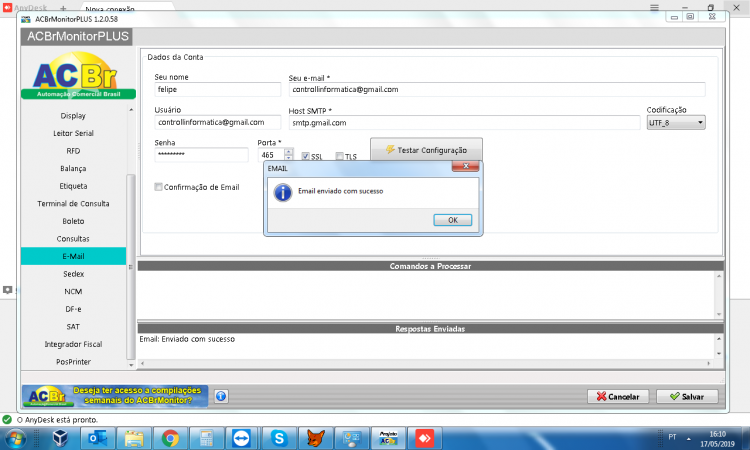Show hidden tray icons arrow
The width and height of the screenshot is (750, 450).
[x=689, y=438]
